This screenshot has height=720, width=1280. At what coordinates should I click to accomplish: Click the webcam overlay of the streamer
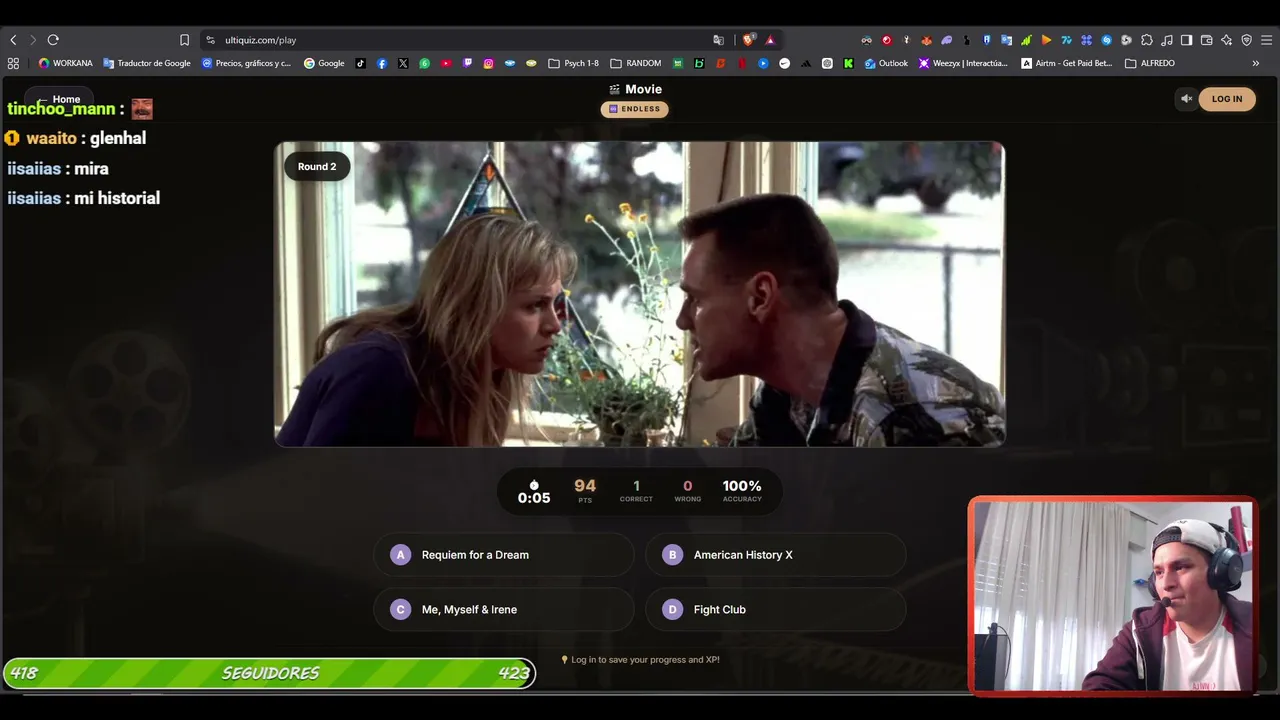click(1112, 595)
